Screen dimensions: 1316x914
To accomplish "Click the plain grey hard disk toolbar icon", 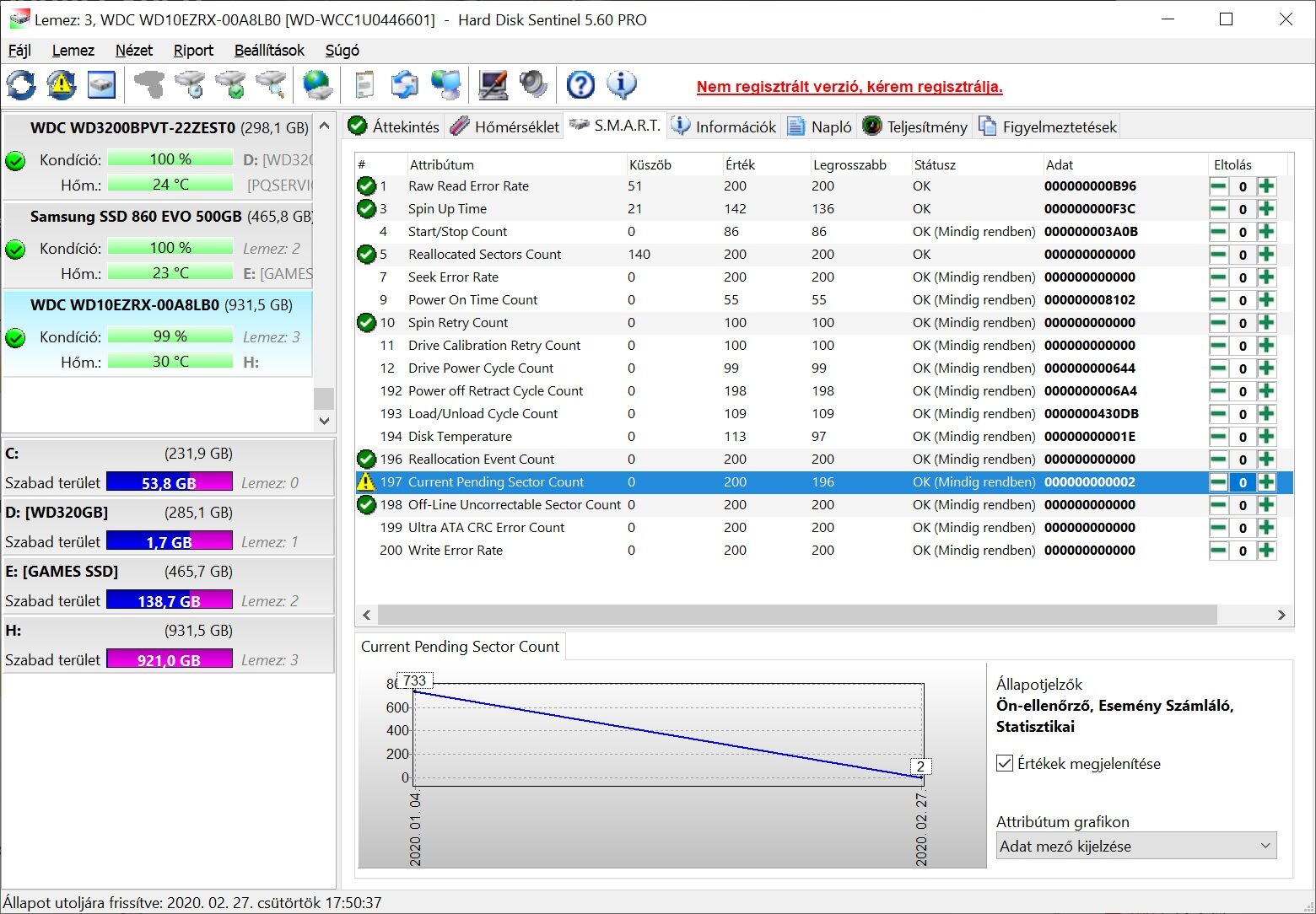I will click(149, 84).
